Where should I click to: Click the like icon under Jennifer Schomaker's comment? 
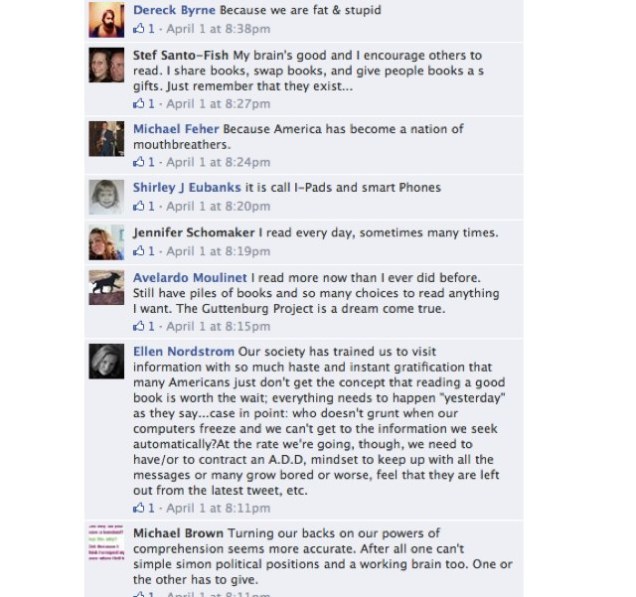[x=139, y=251]
